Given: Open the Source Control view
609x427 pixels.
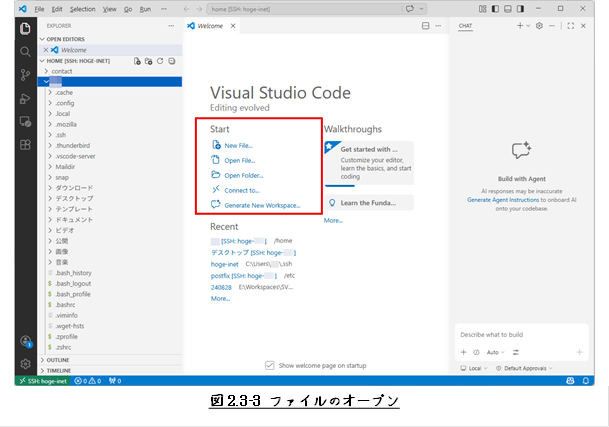Looking at the screenshot, I should coord(25,74).
